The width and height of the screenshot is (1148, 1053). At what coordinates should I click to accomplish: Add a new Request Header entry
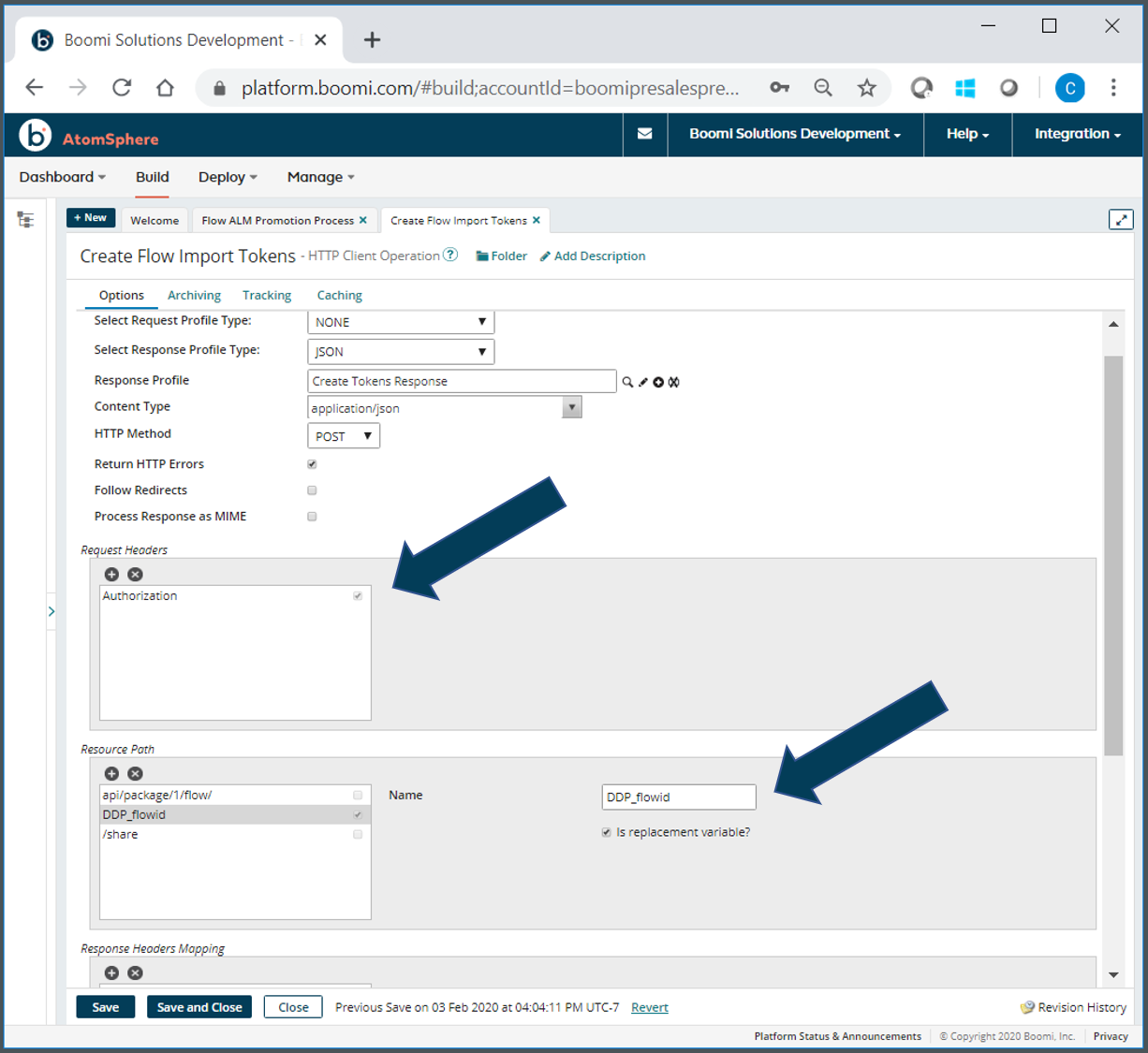(111, 574)
